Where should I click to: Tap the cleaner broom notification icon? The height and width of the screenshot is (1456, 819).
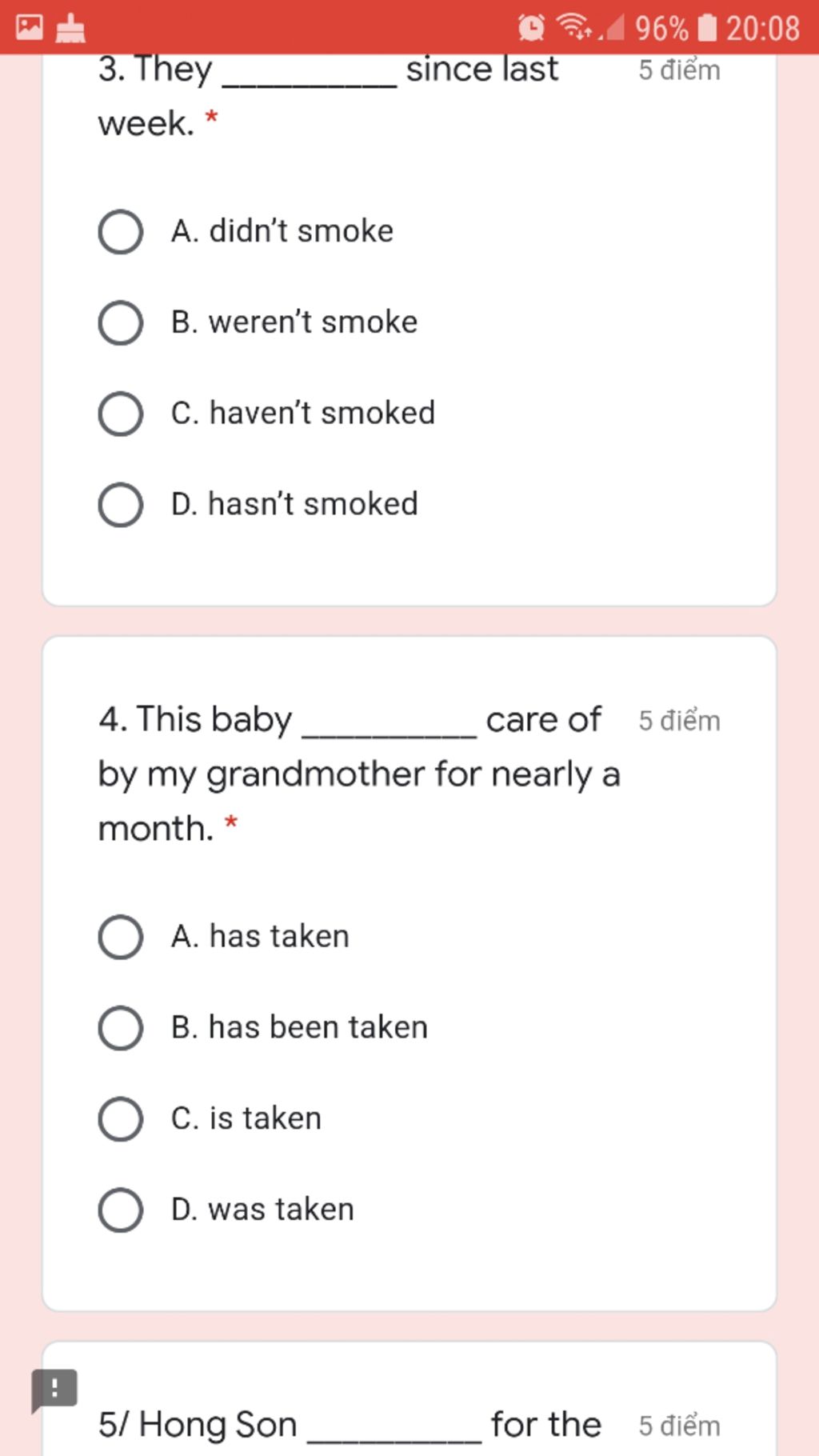(70, 28)
